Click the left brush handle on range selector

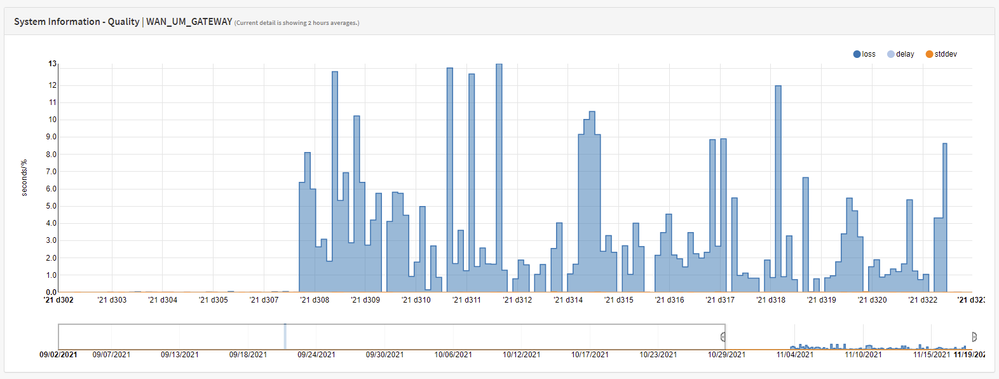(724, 336)
